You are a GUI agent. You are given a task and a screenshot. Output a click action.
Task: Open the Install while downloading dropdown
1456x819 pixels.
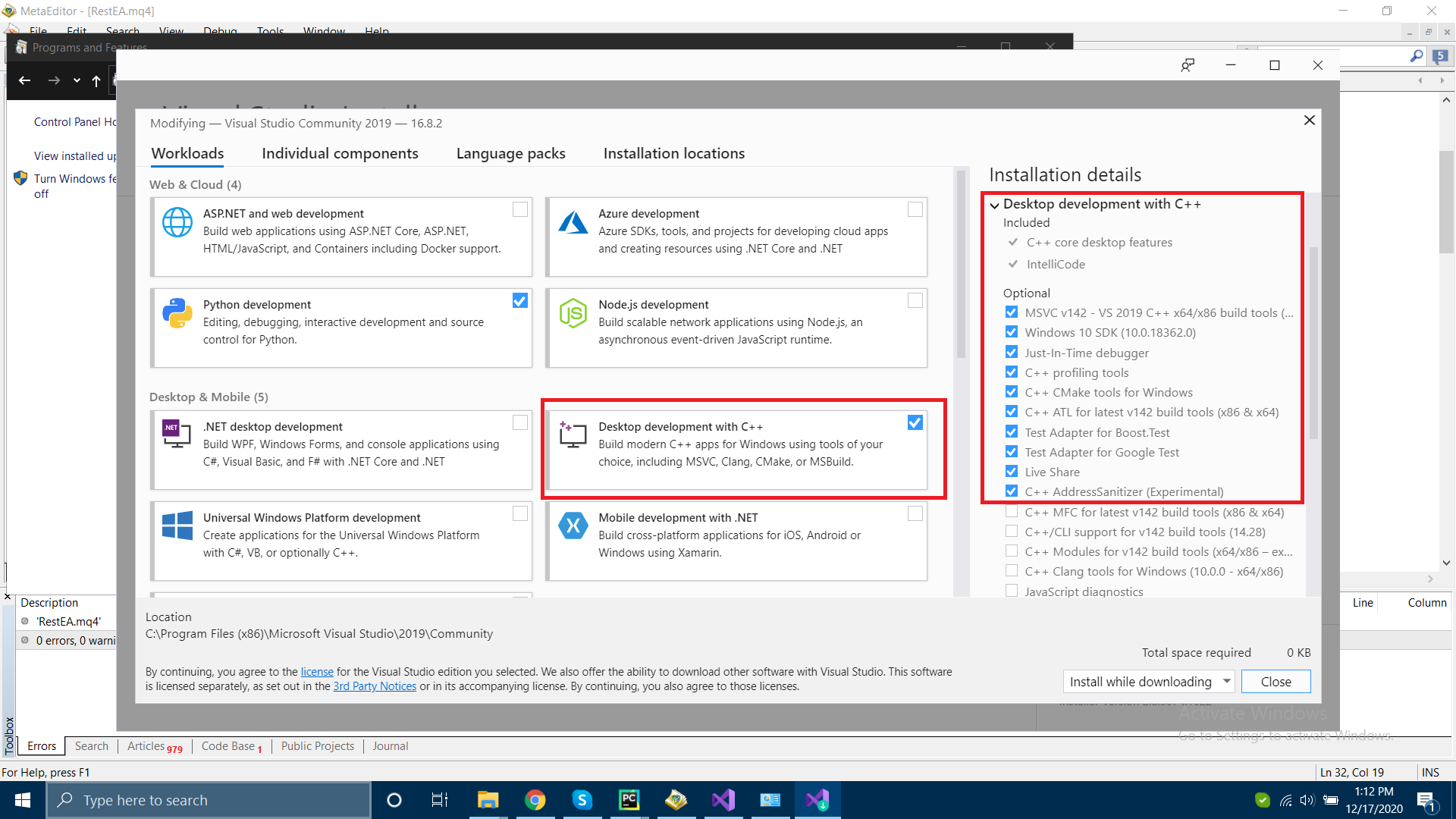(1147, 681)
